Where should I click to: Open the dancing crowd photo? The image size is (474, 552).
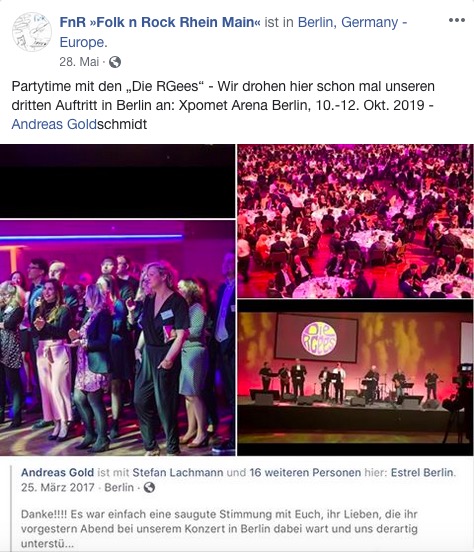[117, 338]
